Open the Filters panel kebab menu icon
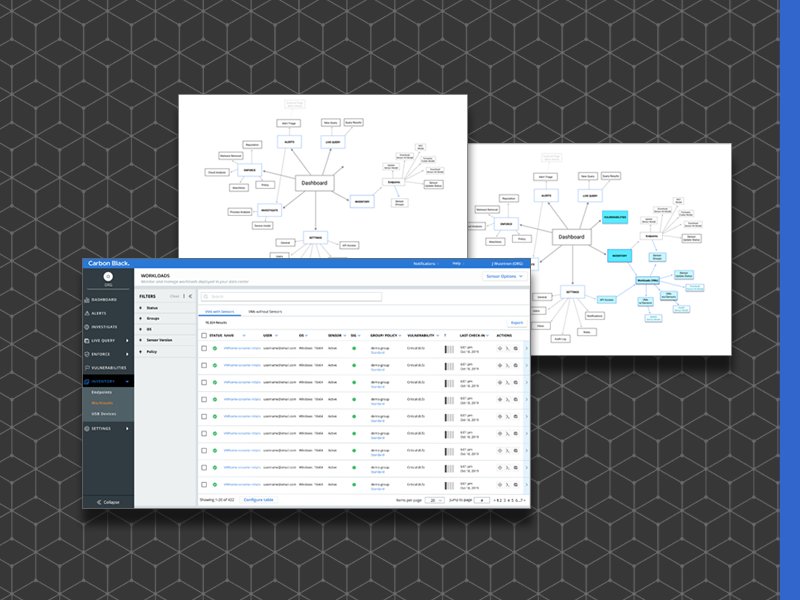Viewport: 800px width, 600px height. (184, 296)
